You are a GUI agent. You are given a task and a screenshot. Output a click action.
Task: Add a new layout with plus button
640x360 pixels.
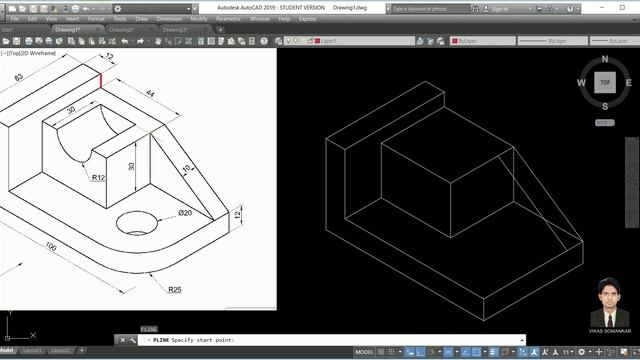point(82,350)
